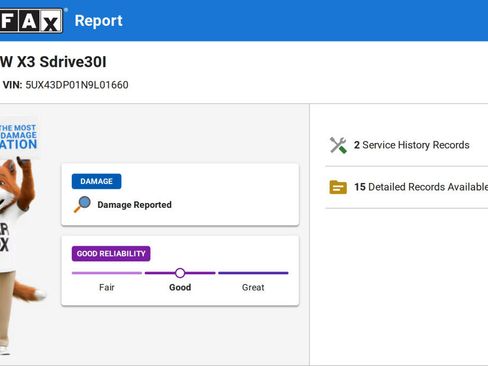Viewport: 488px width, 366px height.
Task: Click the Fair segment of reliability bar
Action: pyautogui.click(x=107, y=273)
